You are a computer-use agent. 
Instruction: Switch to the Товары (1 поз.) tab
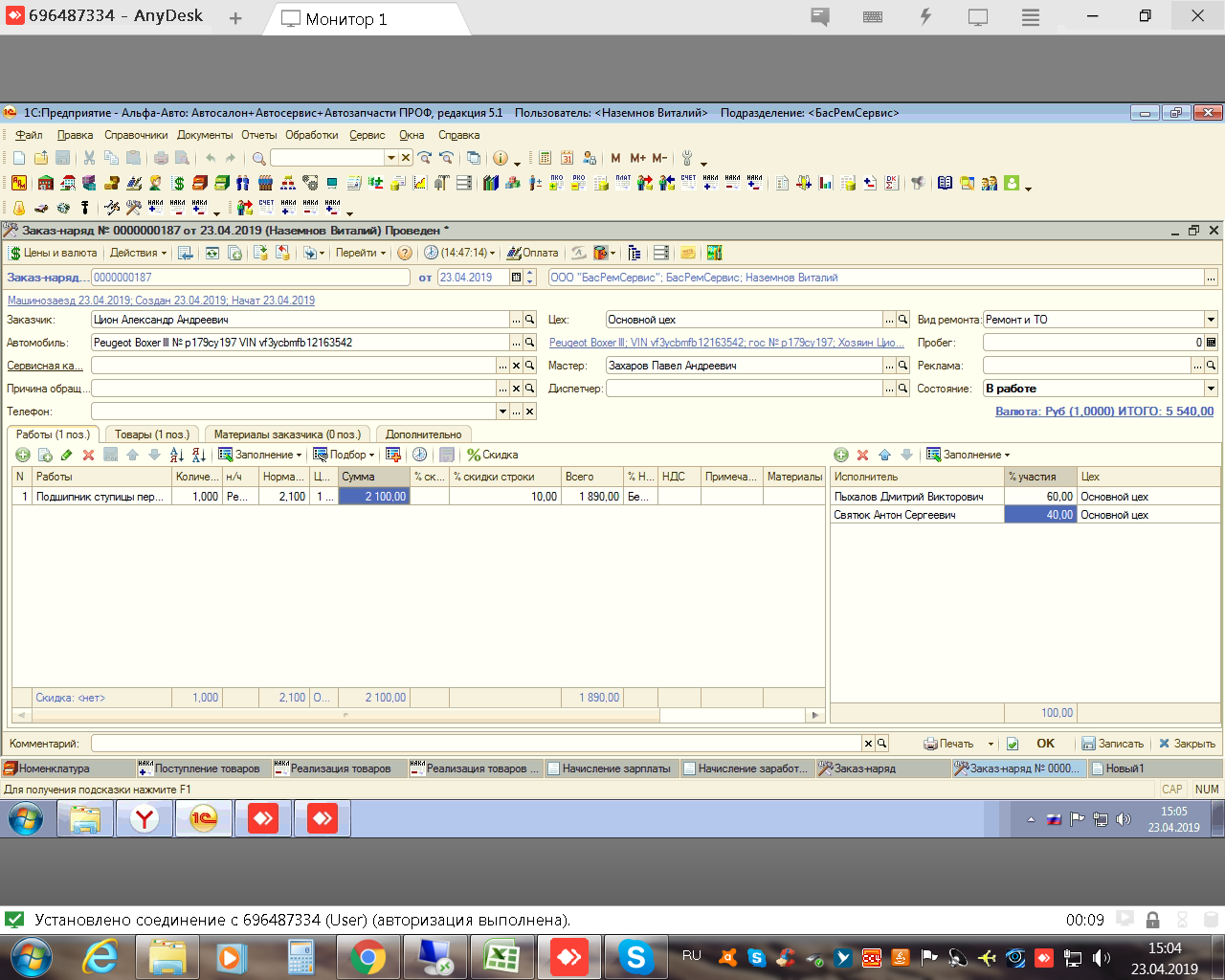tap(152, 434)
